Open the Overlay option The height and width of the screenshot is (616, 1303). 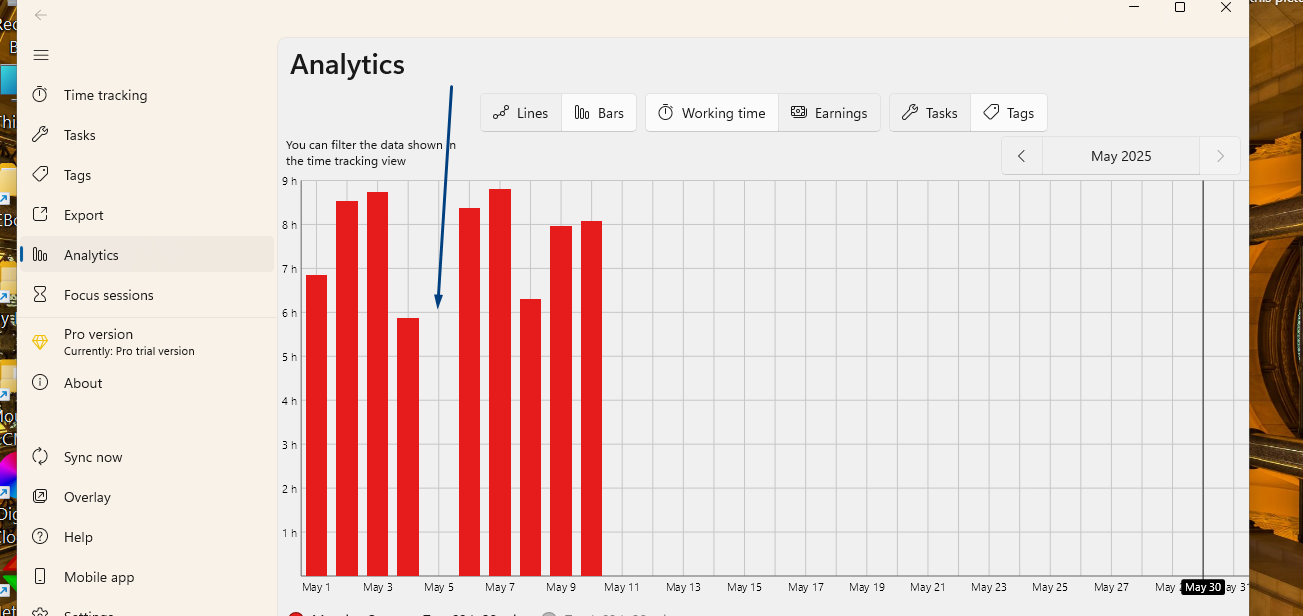point(87,497)
